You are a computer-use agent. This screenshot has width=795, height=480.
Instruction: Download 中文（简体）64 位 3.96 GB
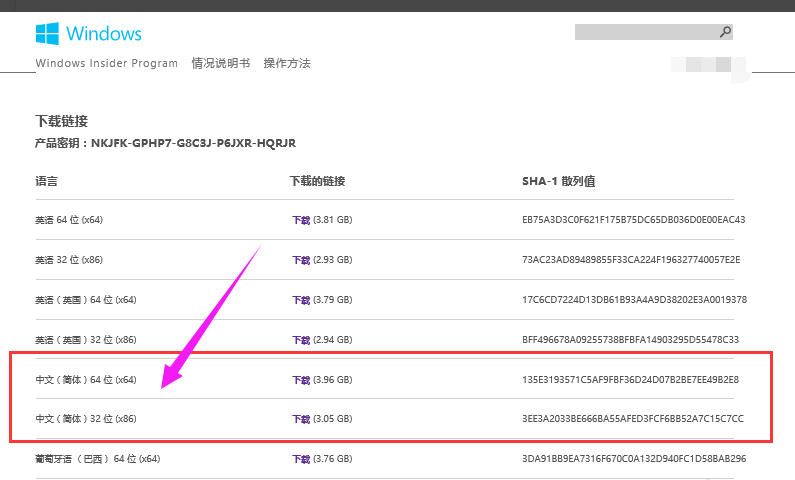tap(301, 379)
